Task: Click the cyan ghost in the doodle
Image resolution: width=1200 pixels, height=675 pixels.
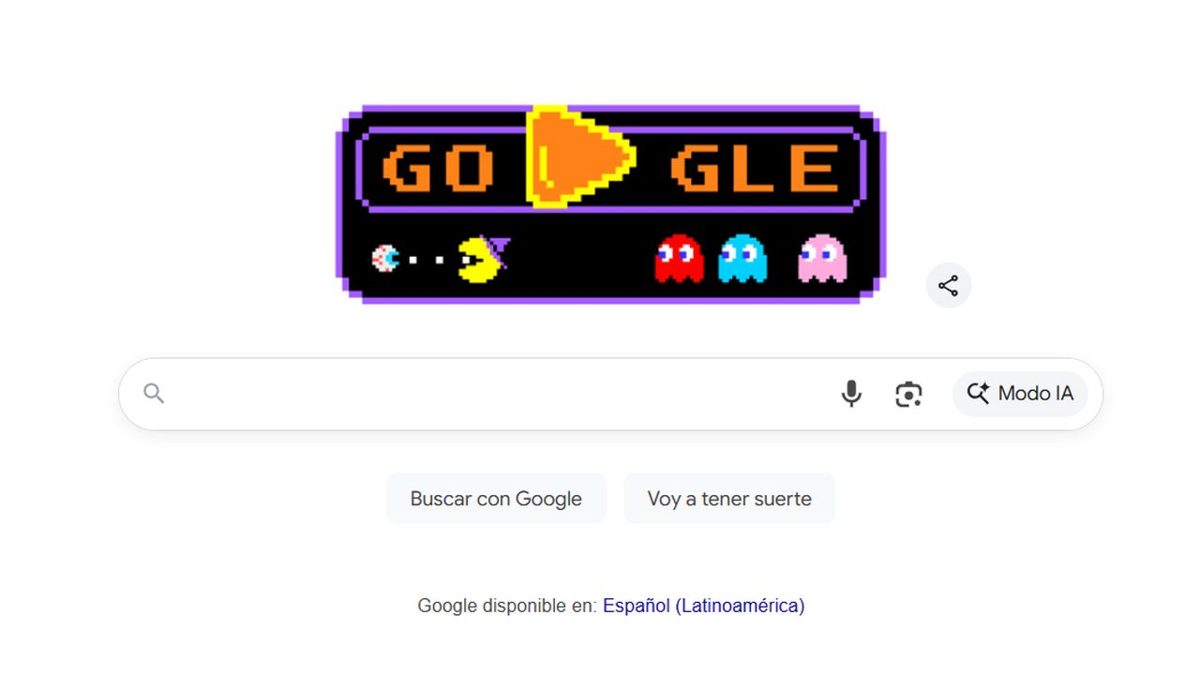Action: [x=742, y=259]
